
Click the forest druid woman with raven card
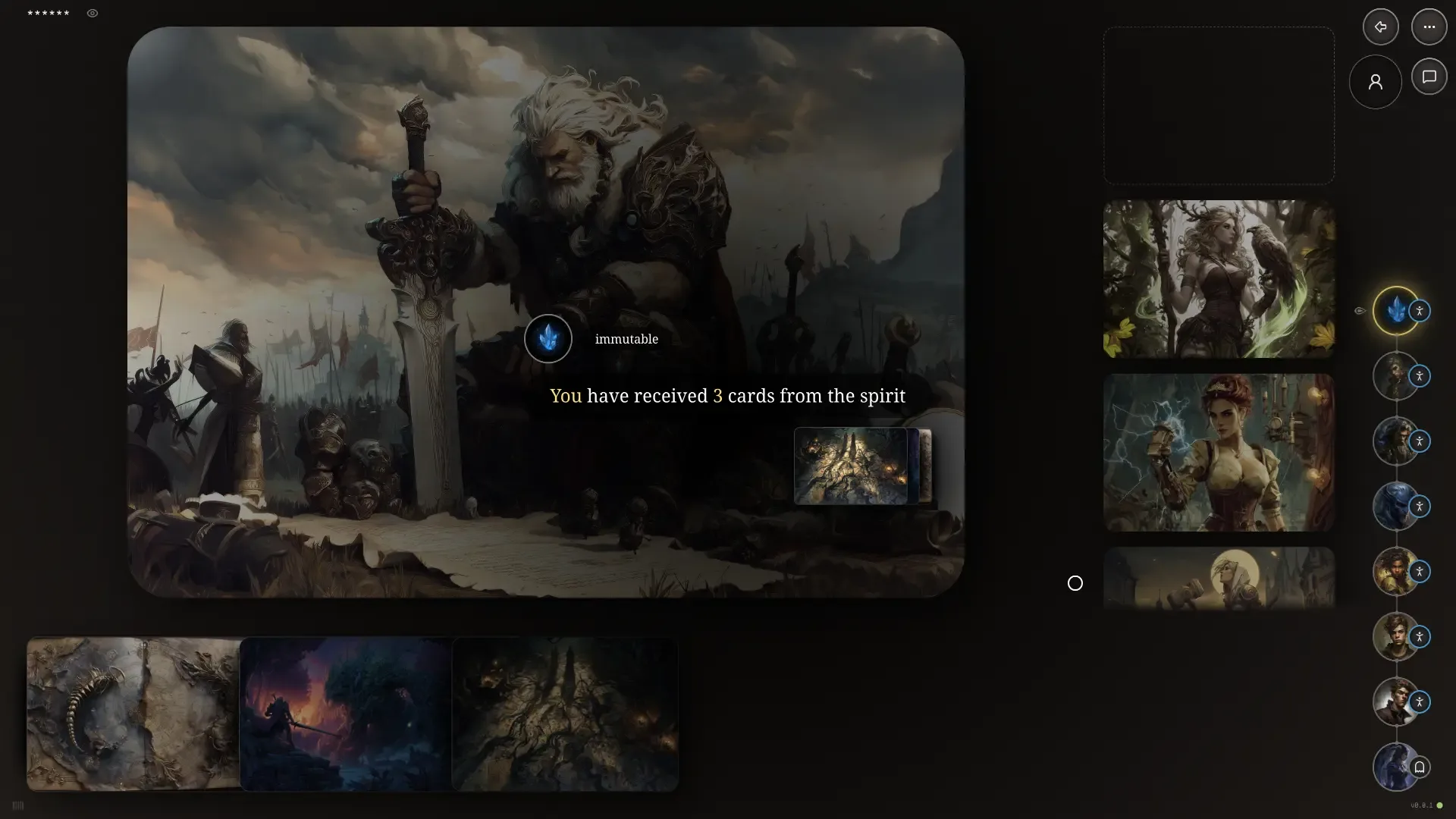(x=1219, y=279)
